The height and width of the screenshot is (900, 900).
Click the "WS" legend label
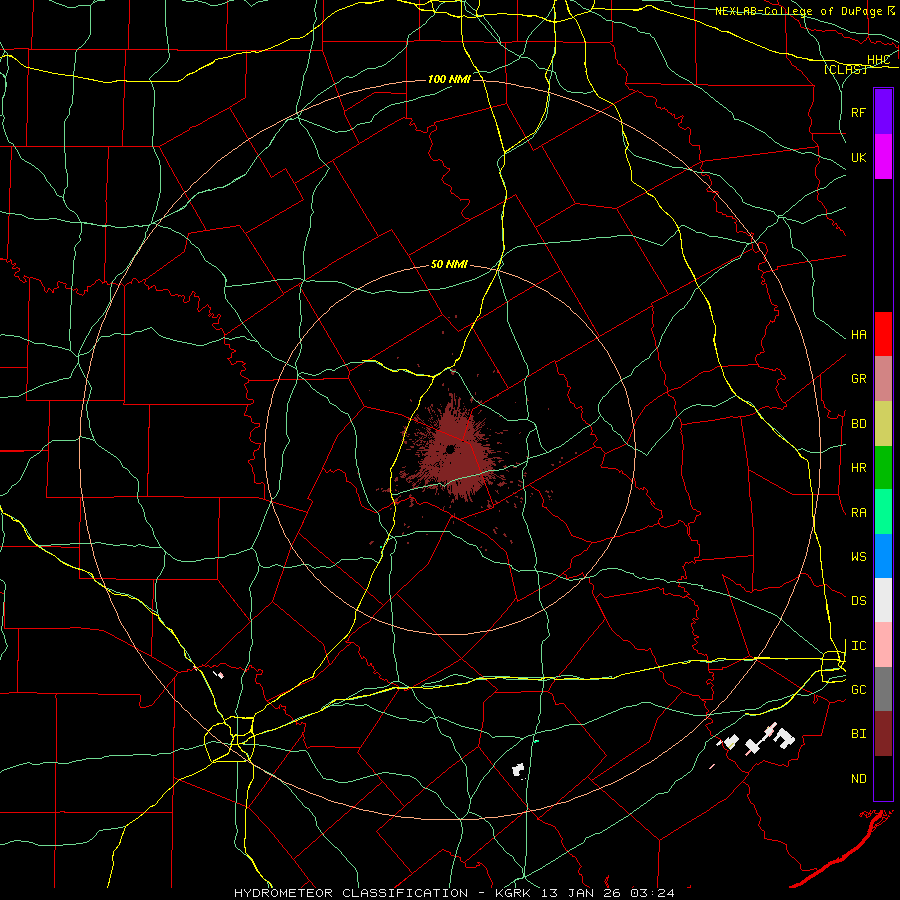[x=858, y=557]
